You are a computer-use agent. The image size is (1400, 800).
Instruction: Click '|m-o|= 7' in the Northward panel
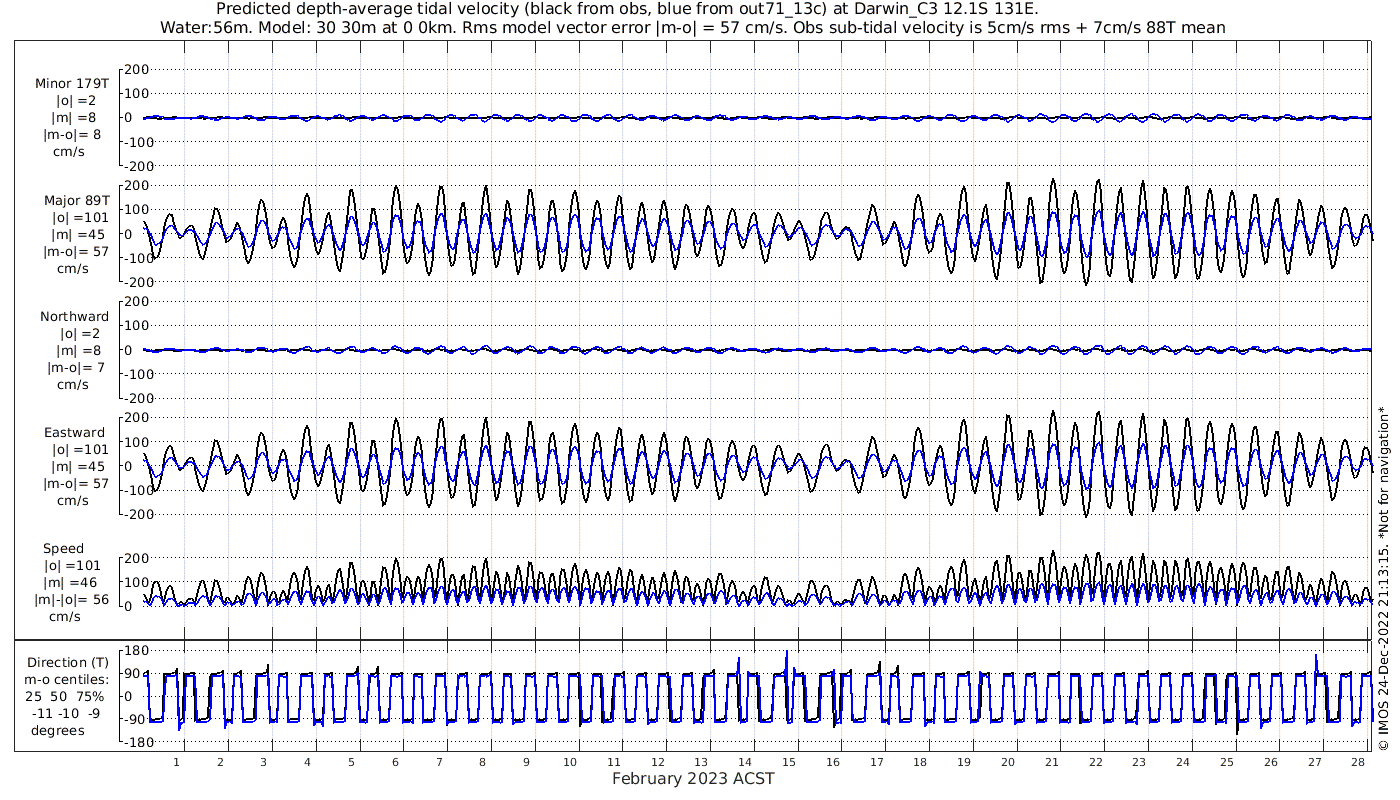point(74,368)
